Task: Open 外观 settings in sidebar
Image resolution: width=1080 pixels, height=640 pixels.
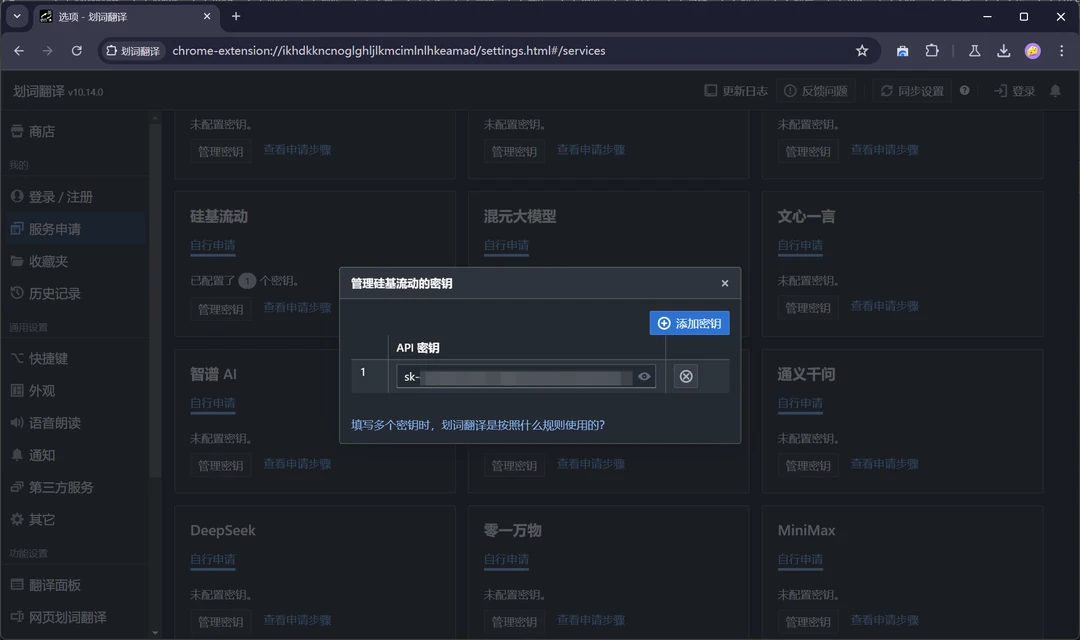Action: 74,391
